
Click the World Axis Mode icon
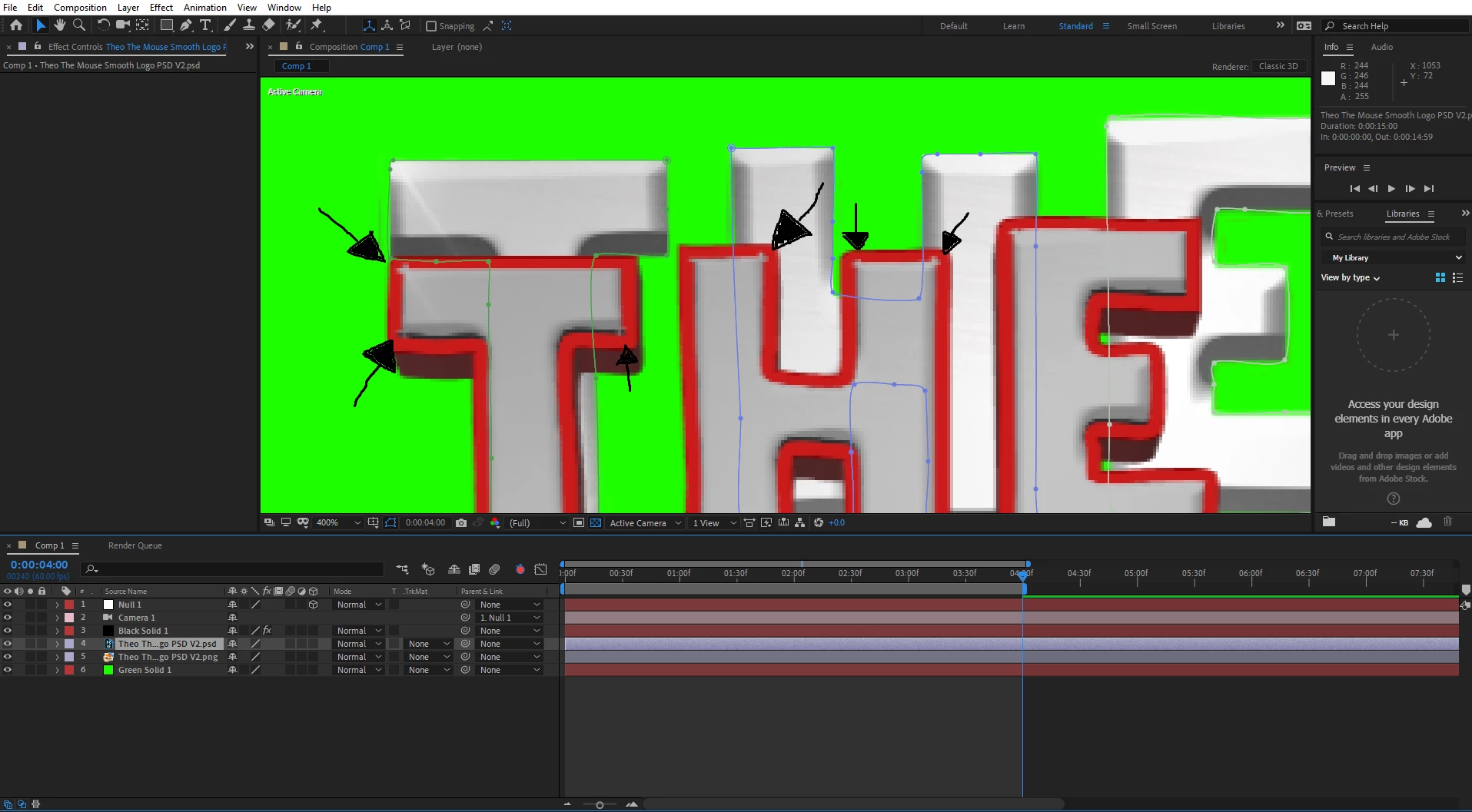pyautogui.click(x=387, y=25)
